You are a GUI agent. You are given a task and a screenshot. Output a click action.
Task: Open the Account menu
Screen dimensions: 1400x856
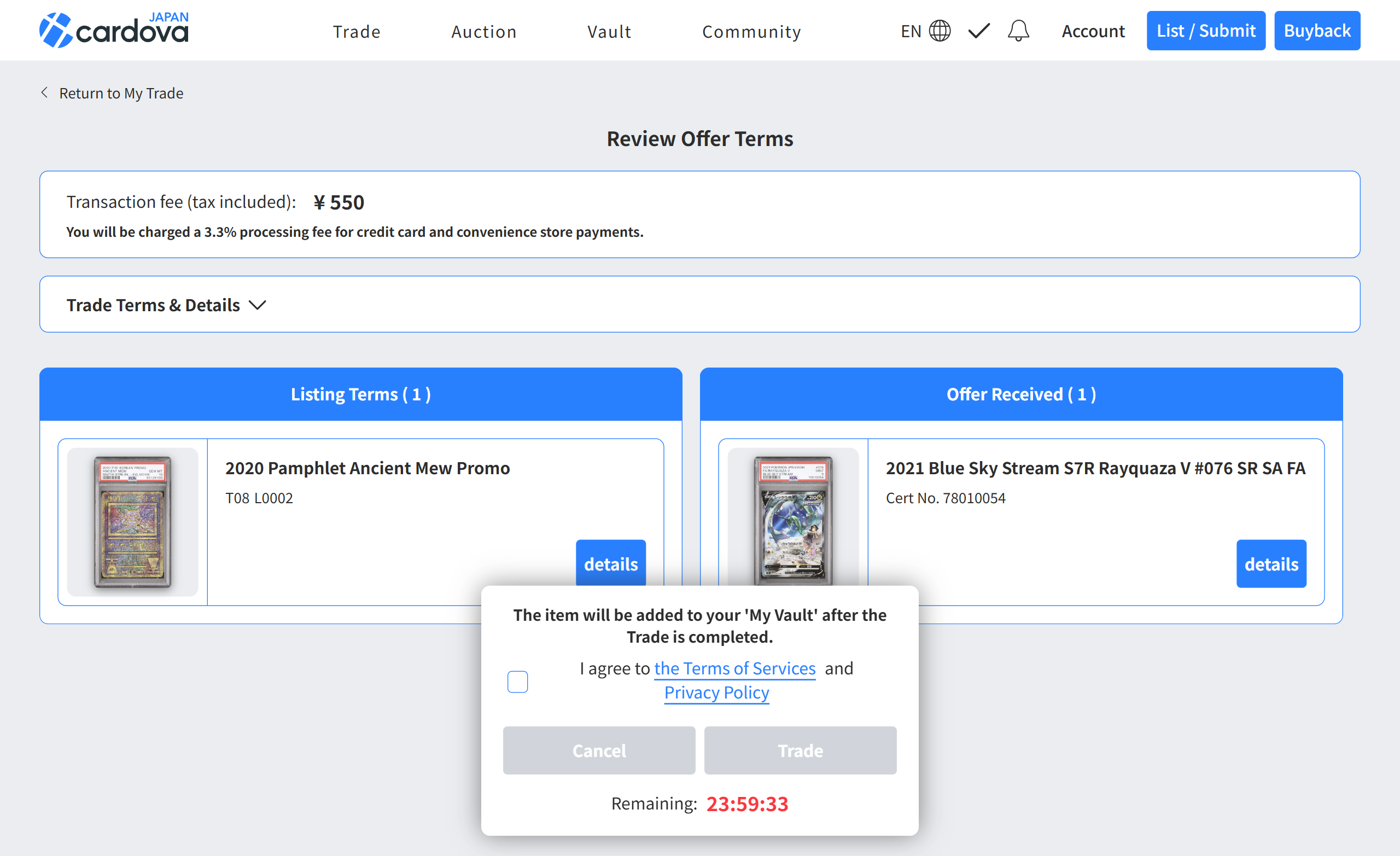click(1093, 31)
